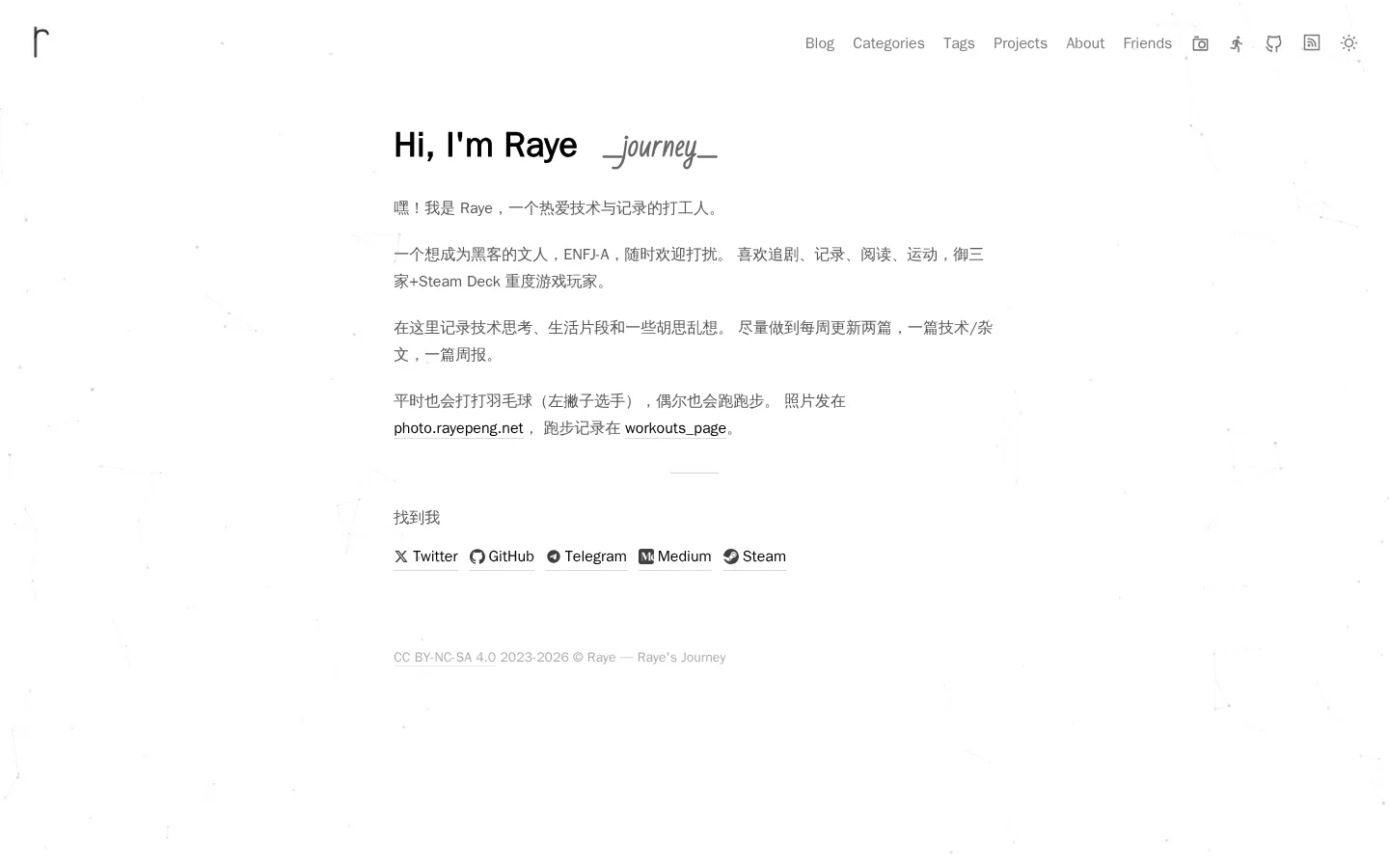The height and width of the screenshot is (868, 1389).
Task: Open the photo gallery camera icon
Action: pos(1200,43)
